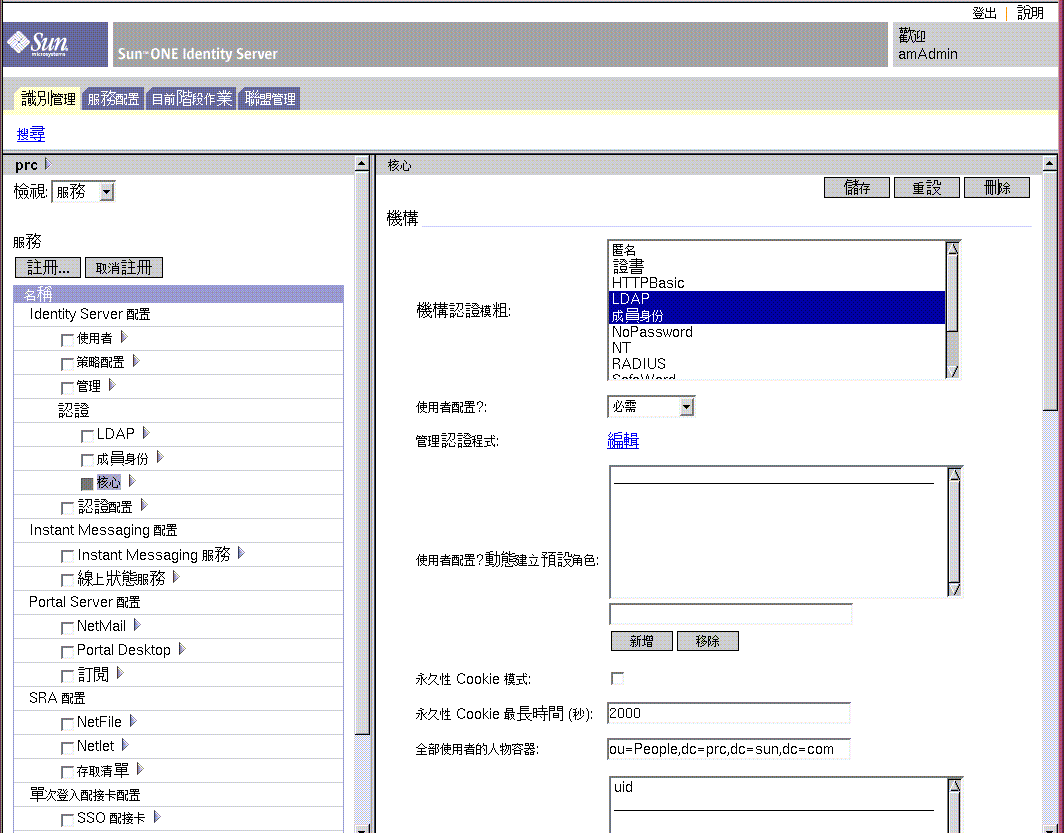Open properties arrow next to LDAP service
Screen dimensions: 1064x833
click(147, 433)
